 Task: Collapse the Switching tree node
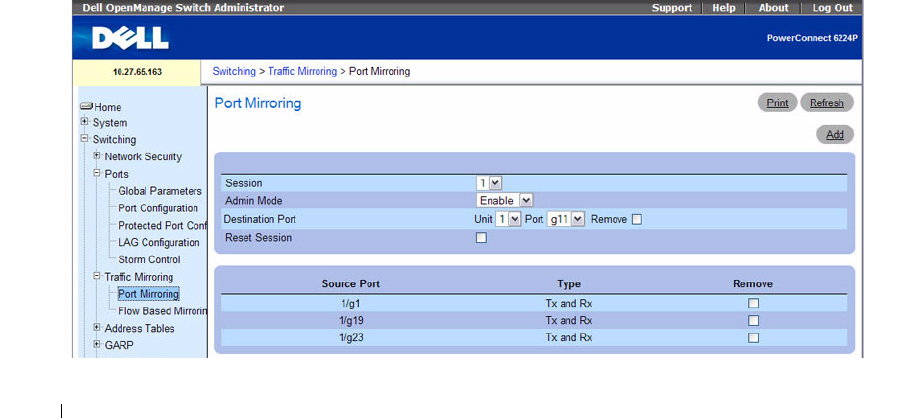[x=85, y=140]
